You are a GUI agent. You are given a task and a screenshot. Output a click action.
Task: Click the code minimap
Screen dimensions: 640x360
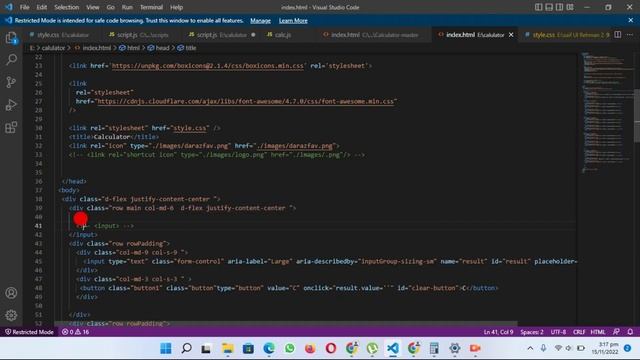coord(606,112)
